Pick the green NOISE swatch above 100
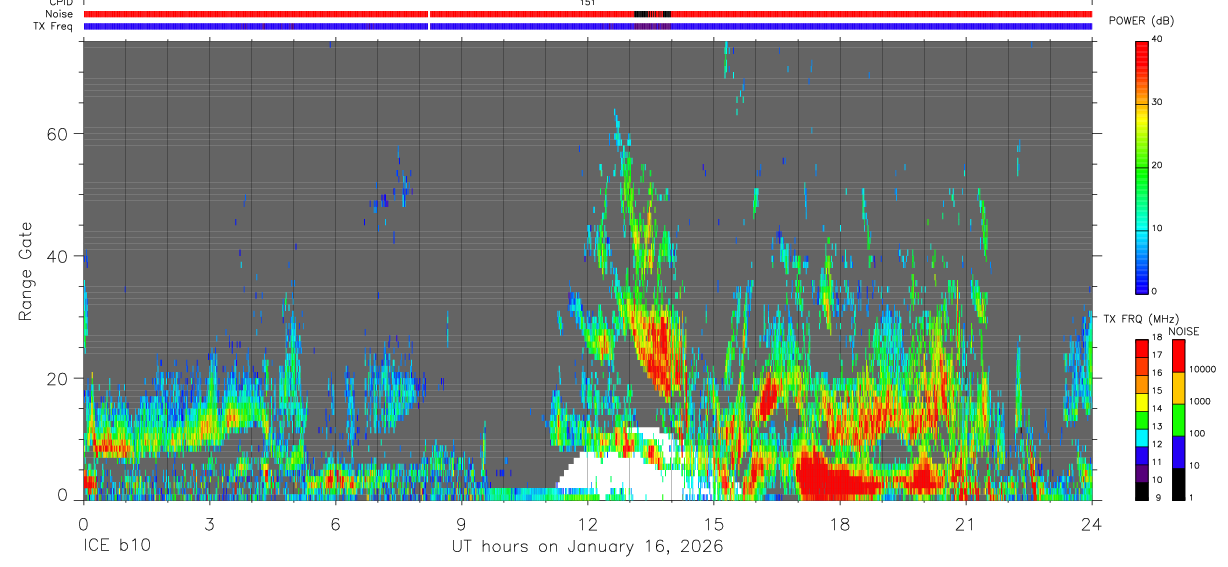The width and height of the screenshot is (1228, 567). (1178, 419)
